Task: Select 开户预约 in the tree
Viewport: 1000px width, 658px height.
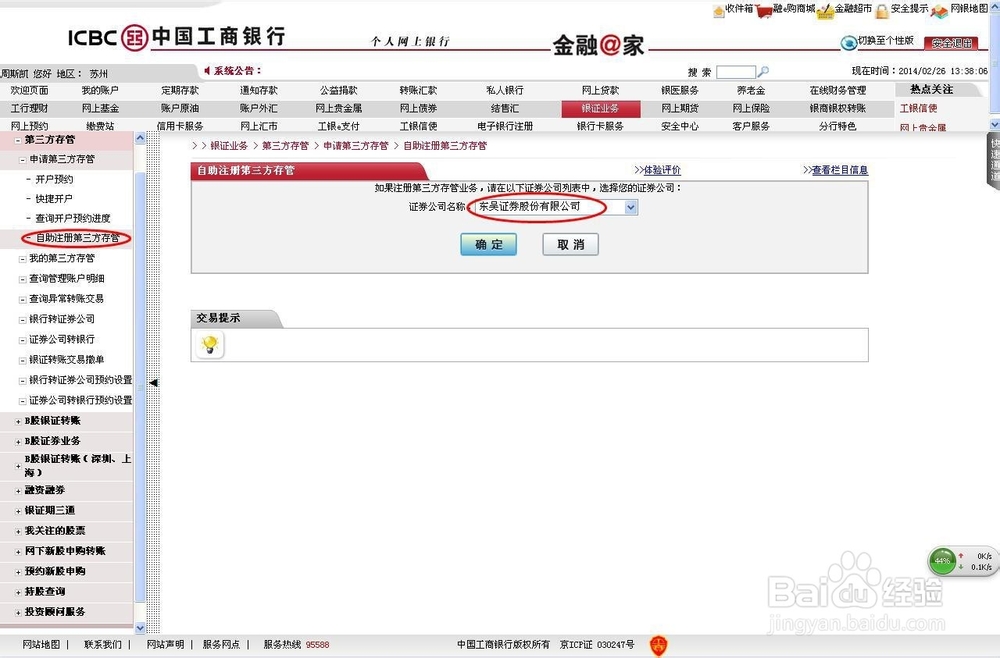Action: tap(54, 179)
